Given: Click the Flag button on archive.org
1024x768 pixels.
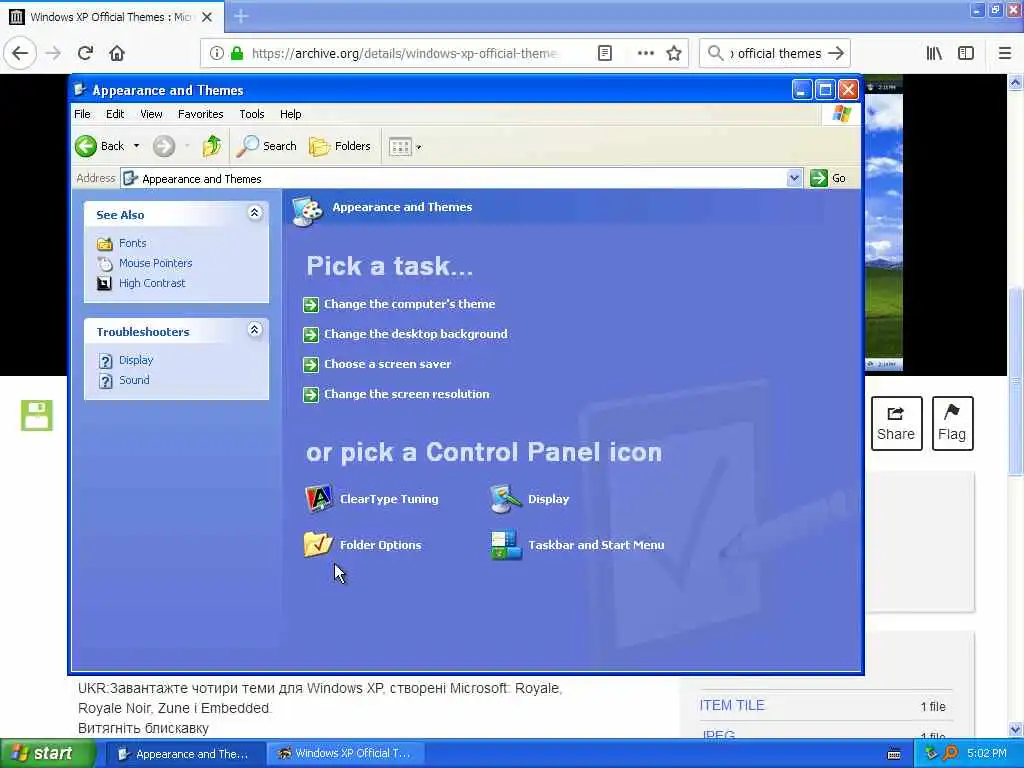Looking at the screenshot, I should click(952, 423).
